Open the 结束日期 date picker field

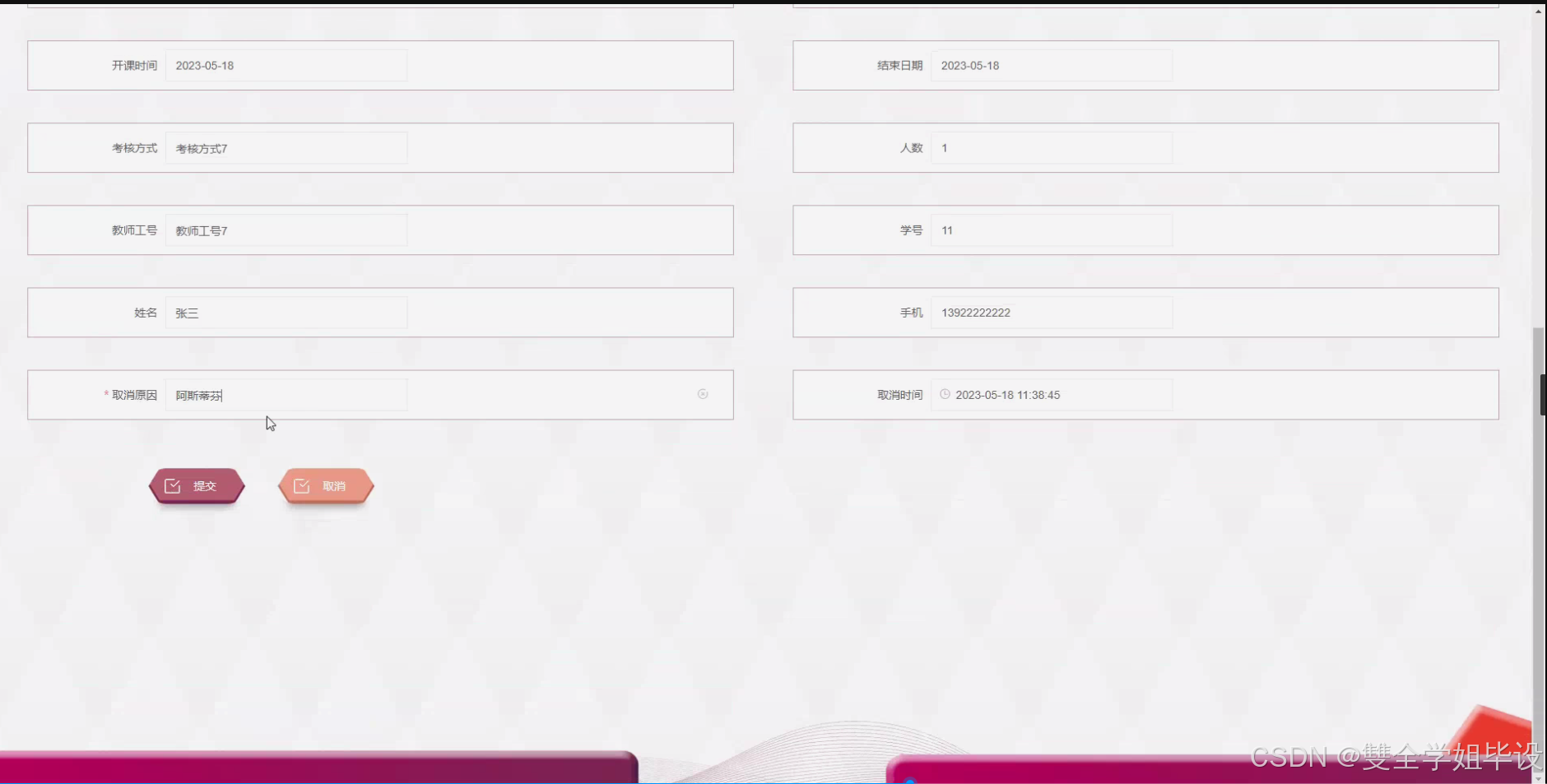tap(1052, 65)
